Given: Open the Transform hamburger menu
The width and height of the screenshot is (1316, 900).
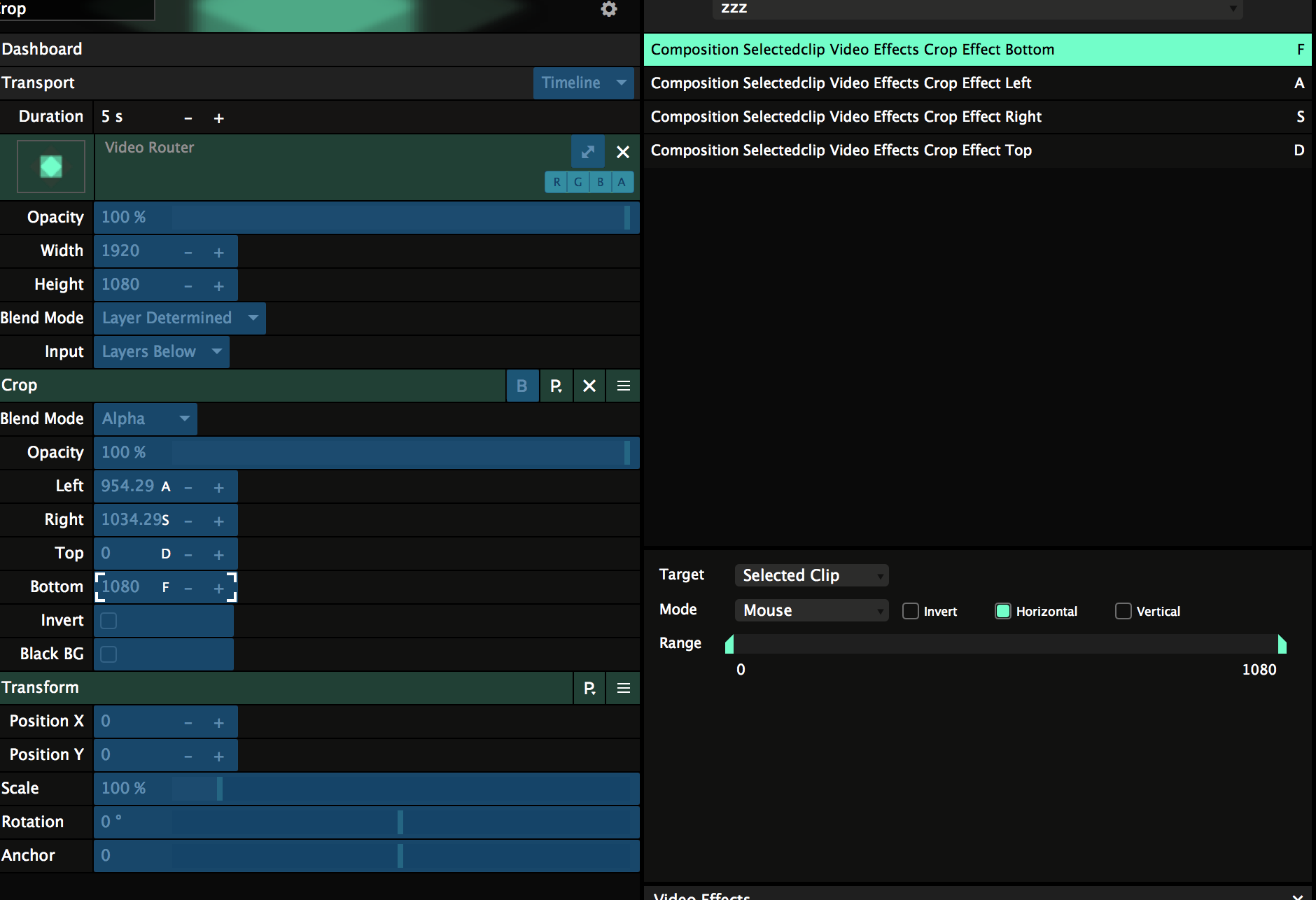Looking at the screenshot, I should [x=624, y=688].
